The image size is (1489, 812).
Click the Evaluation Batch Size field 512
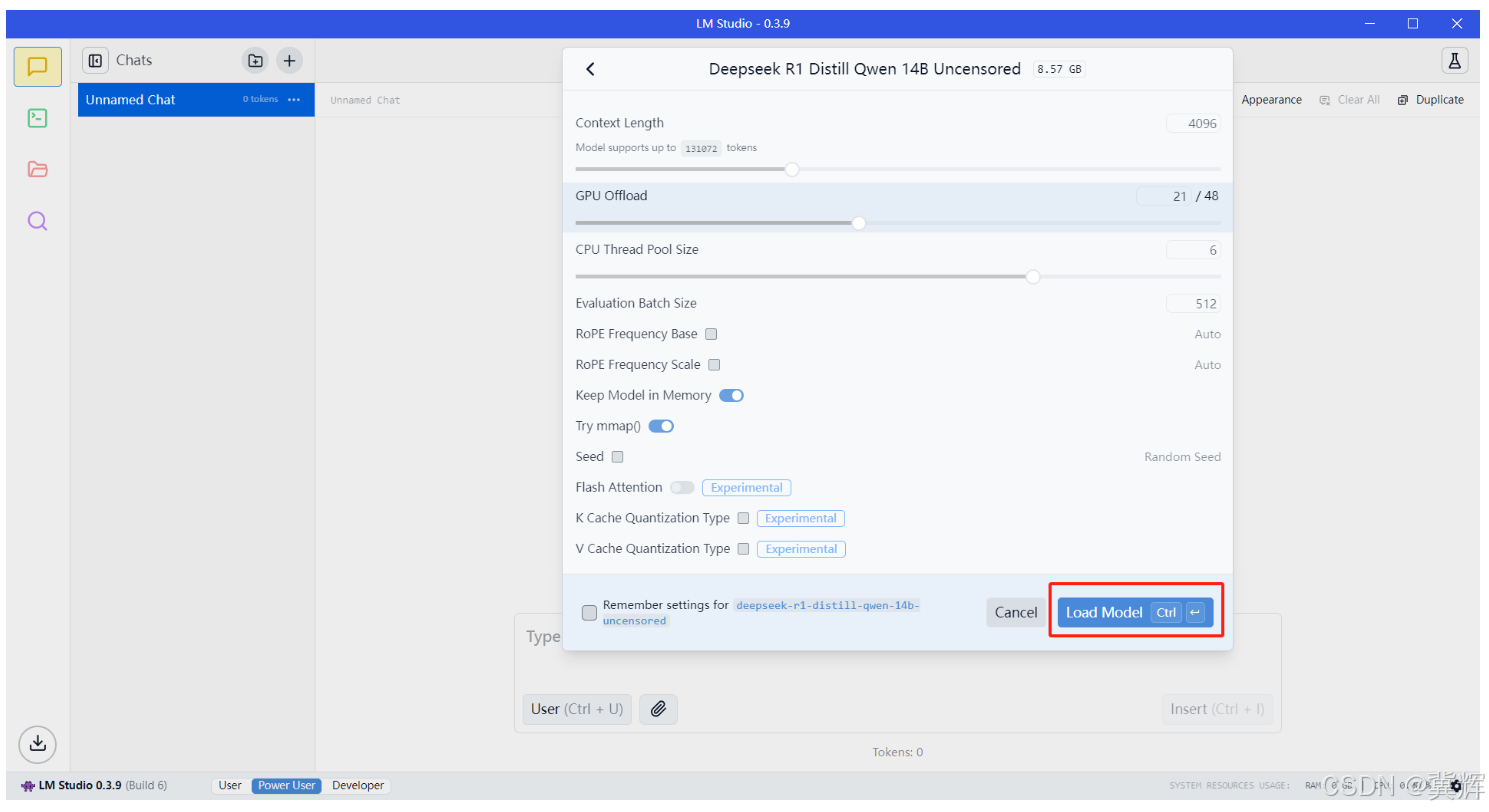point(1193,304)
